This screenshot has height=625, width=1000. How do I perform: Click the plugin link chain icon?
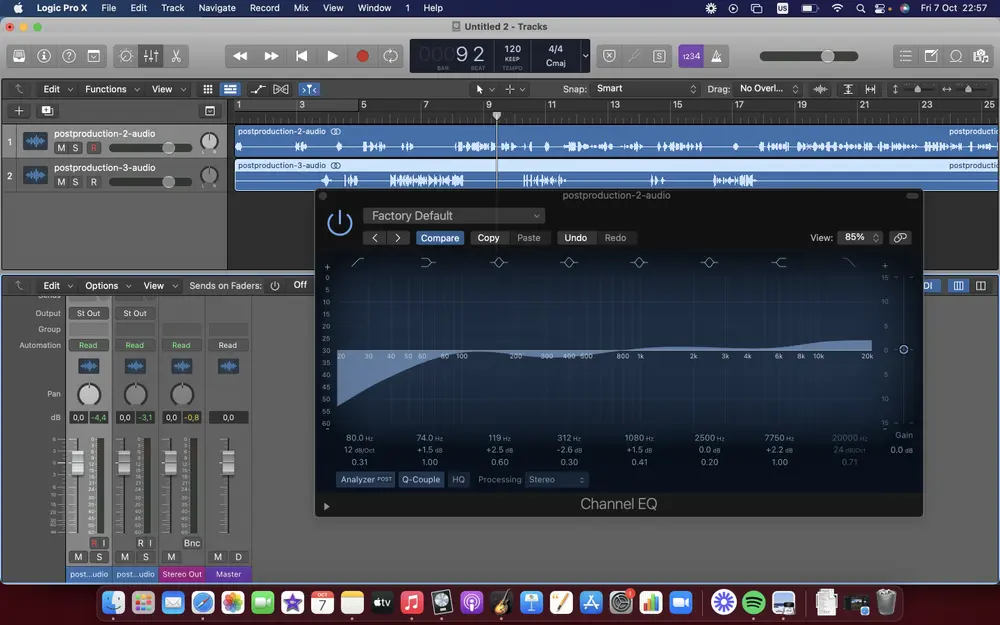[x=900, y=238]
